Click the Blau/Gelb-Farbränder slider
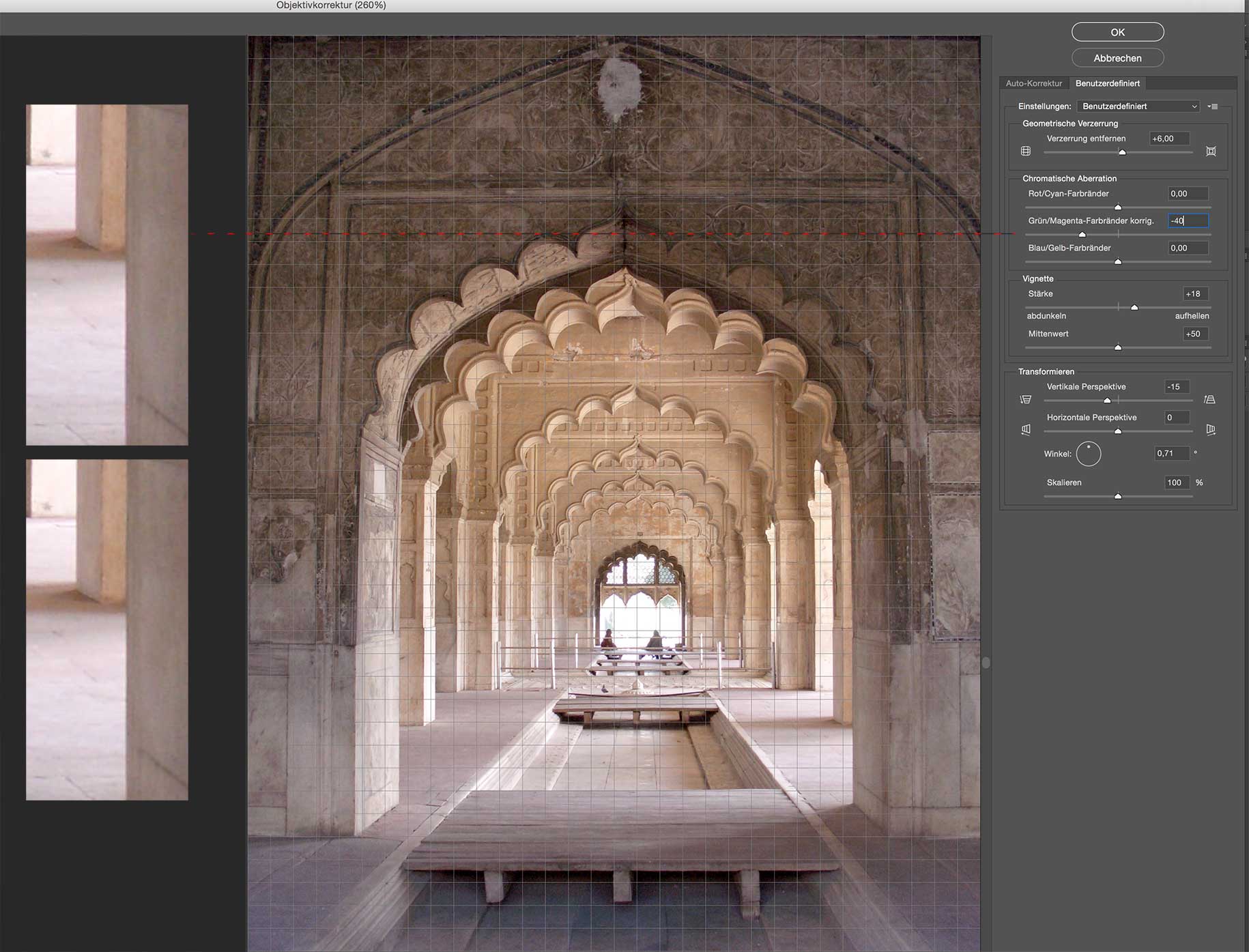 [x=1118, y=261]
